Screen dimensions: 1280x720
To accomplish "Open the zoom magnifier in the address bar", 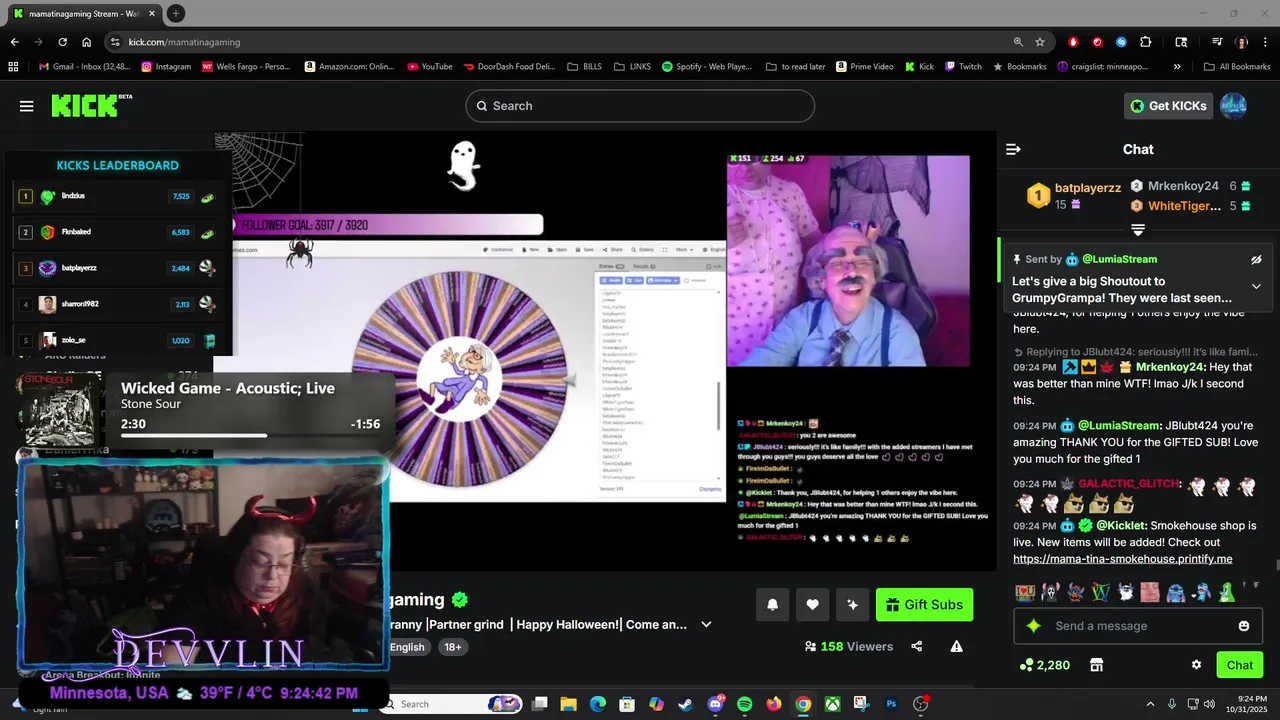I will click(x=1018, y=42).
